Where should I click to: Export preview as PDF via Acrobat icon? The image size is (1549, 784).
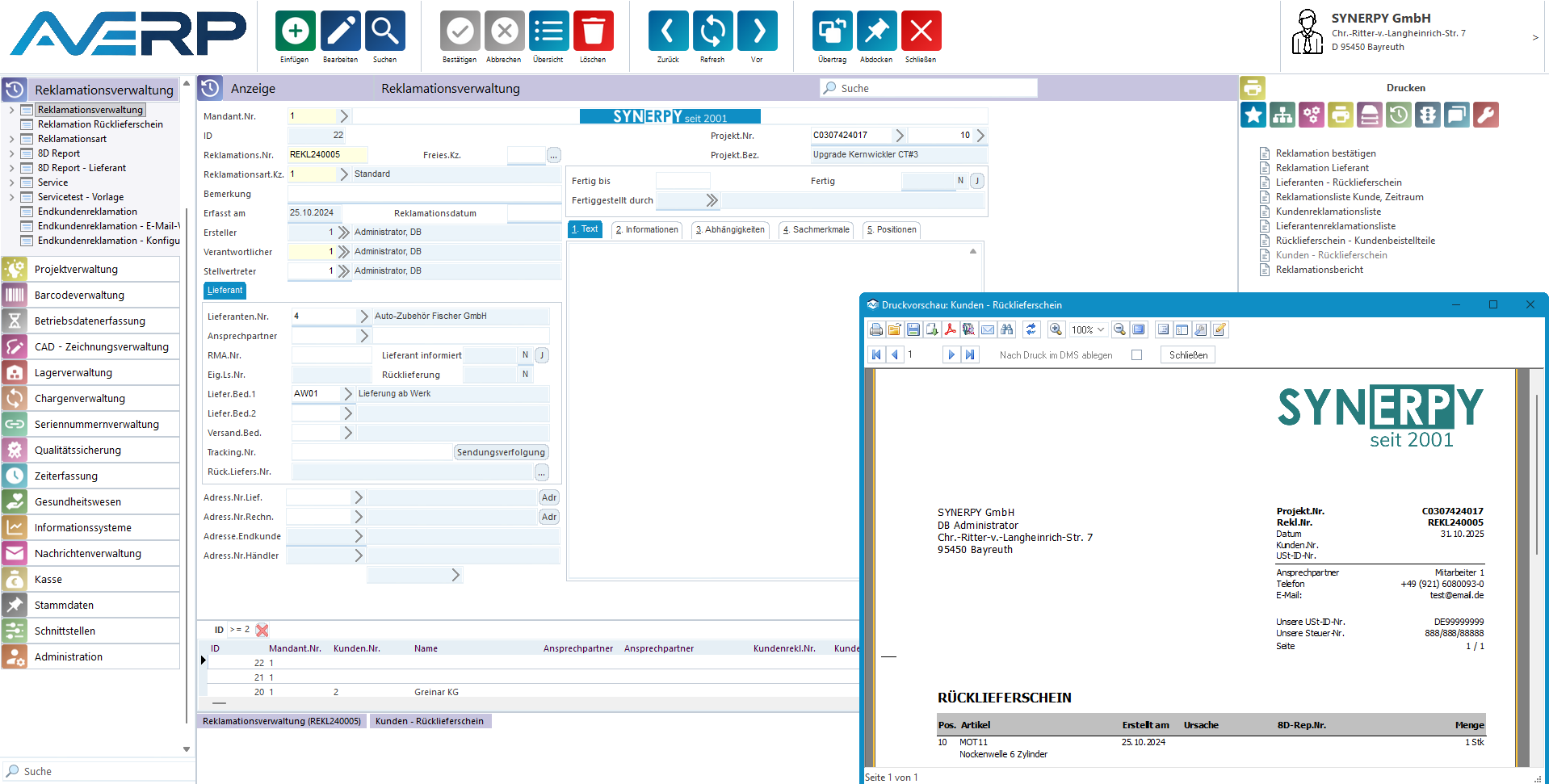[x=950, y=329]
